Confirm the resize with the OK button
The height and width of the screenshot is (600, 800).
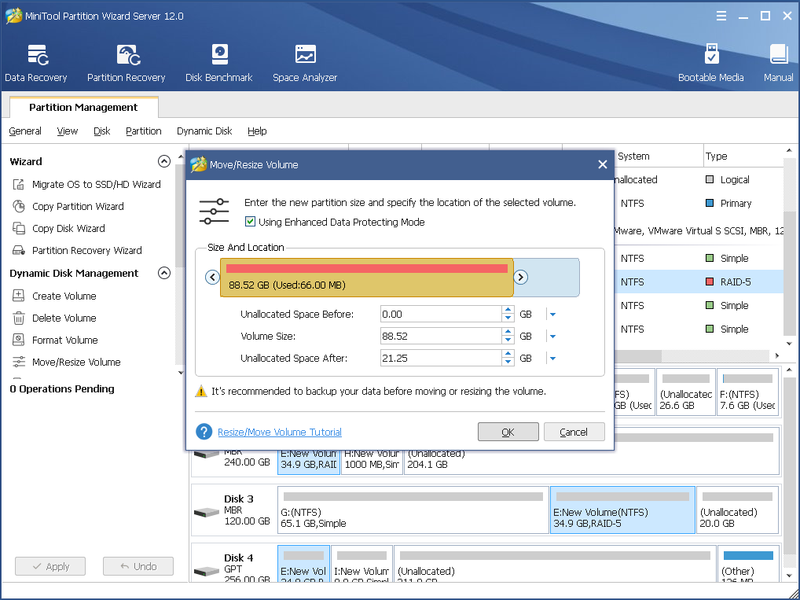508,432
